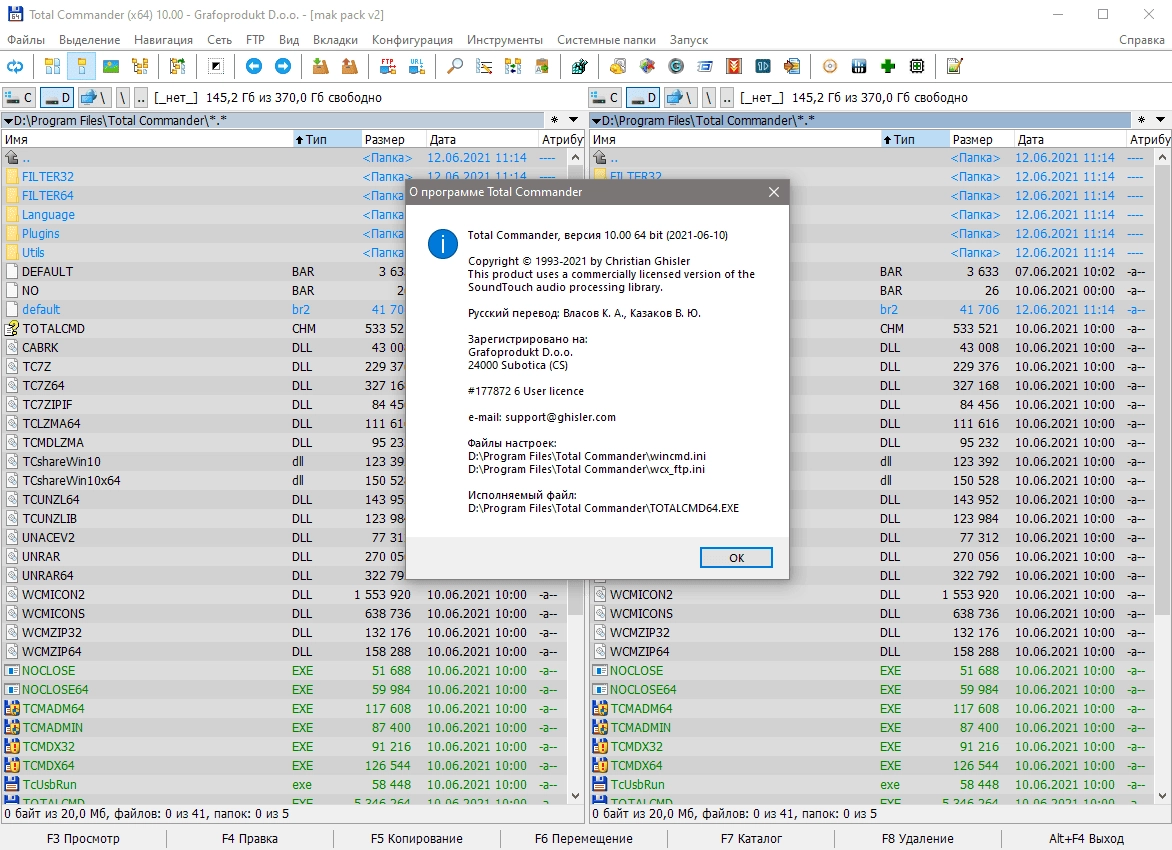The width and height of the screenshot is (1172, 850).
Task: Switch to thumbnail view picture icon
Action: point(111,67)
